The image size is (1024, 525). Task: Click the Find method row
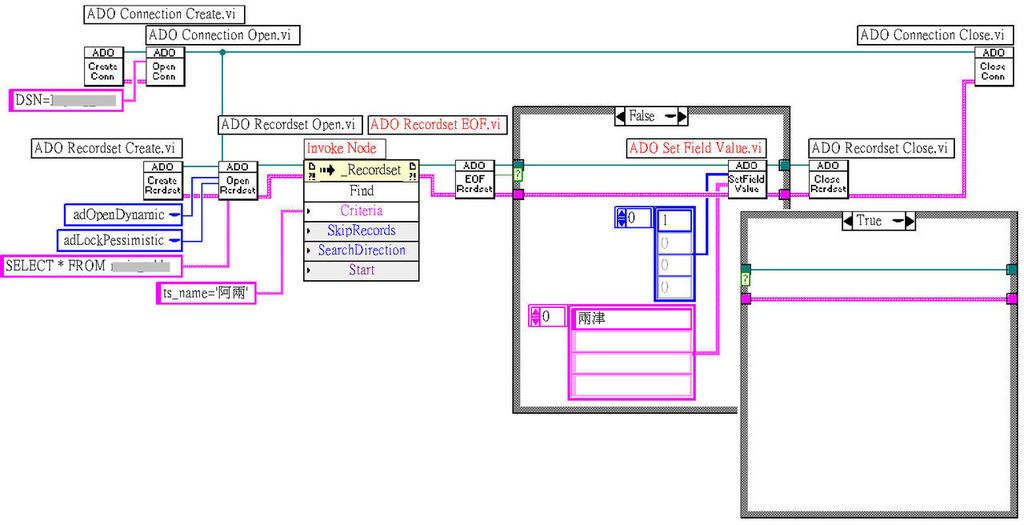(x=361, y=191)
